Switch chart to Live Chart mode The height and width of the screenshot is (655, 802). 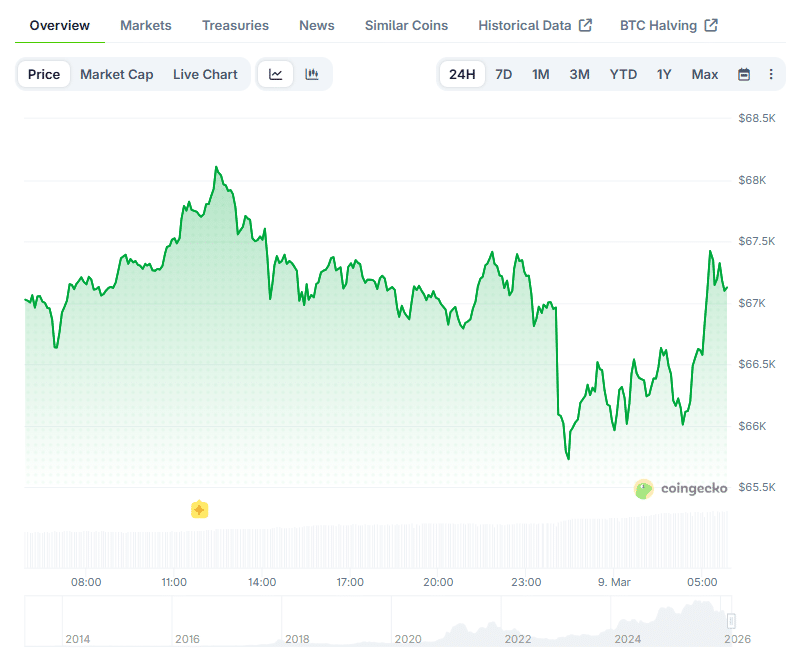[205, 74]
